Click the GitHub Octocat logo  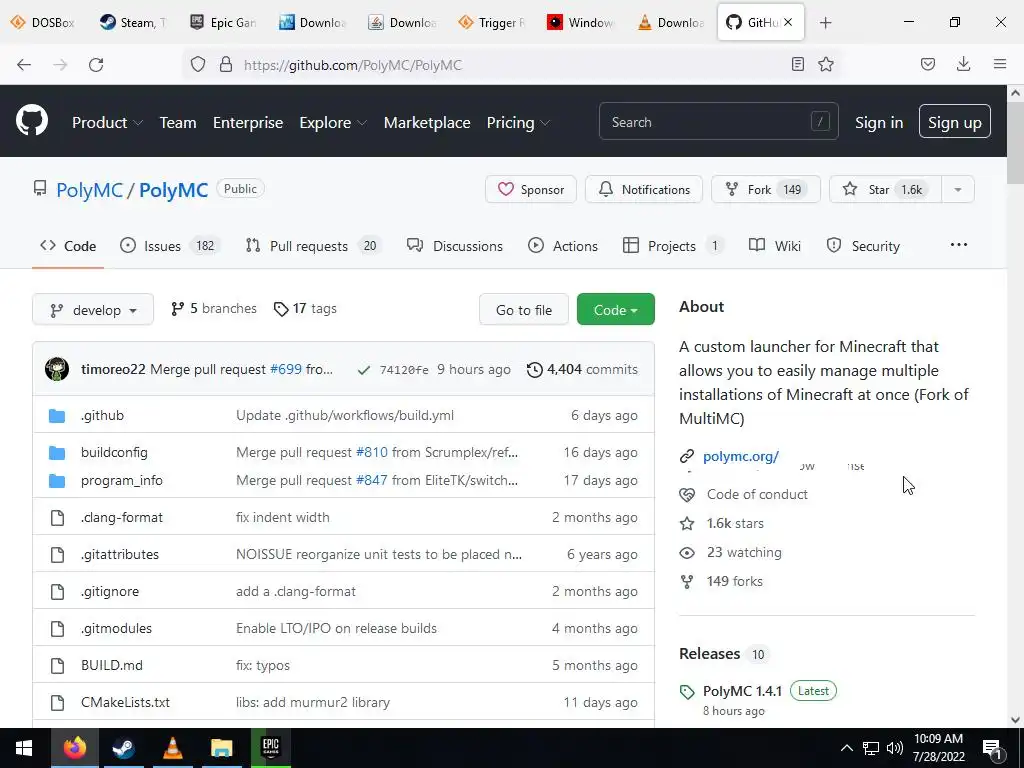point(32,121)
